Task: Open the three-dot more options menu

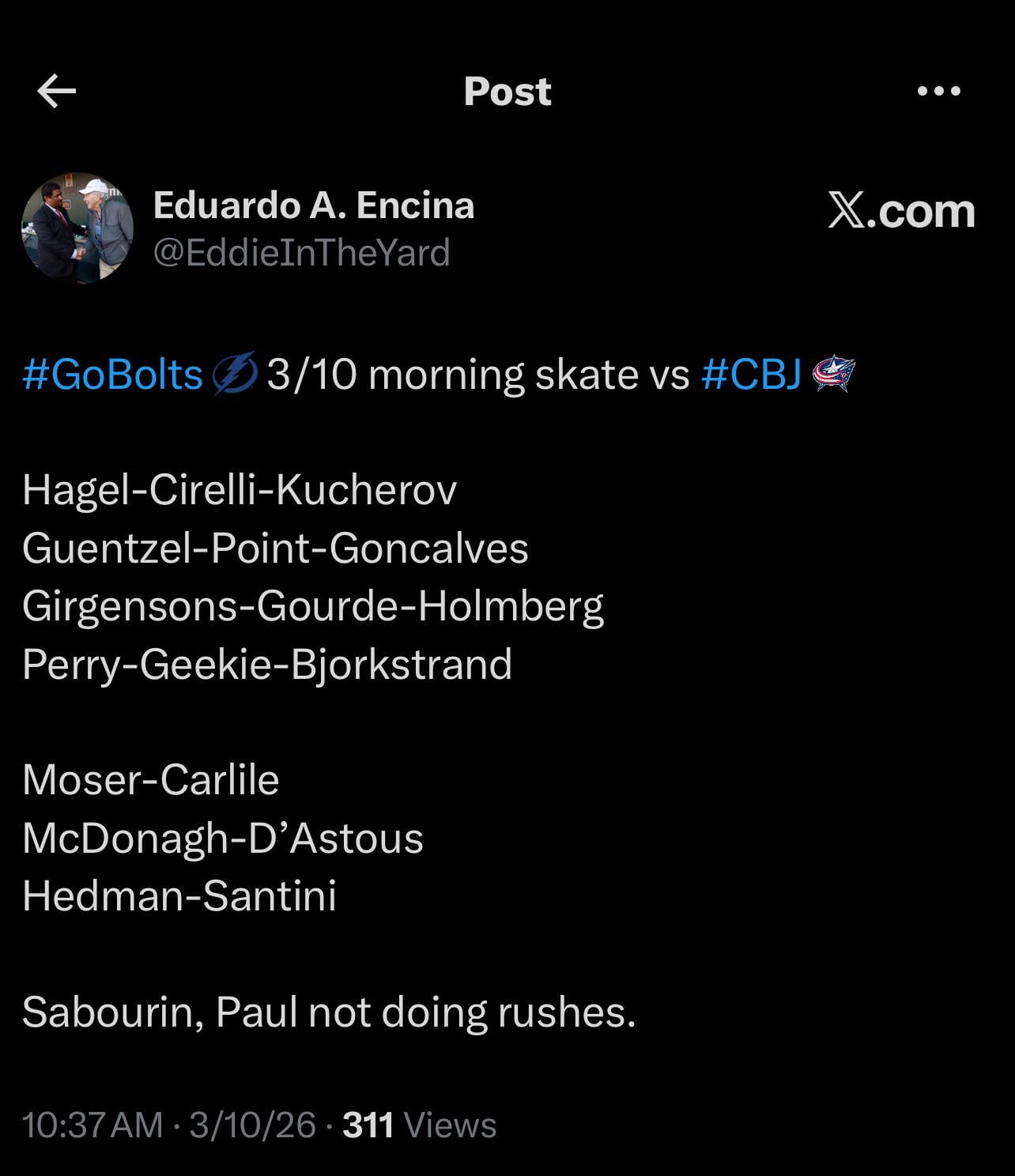Action: (x=939, y=92)
